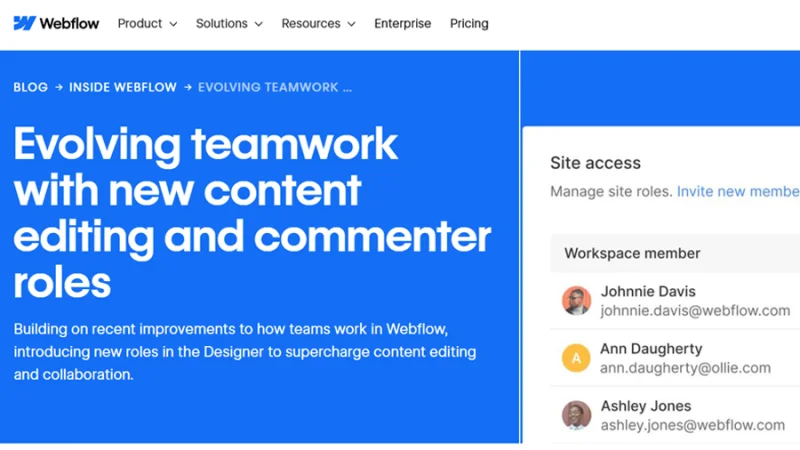Expand the Product chevron arrow

tap(173, 24)
